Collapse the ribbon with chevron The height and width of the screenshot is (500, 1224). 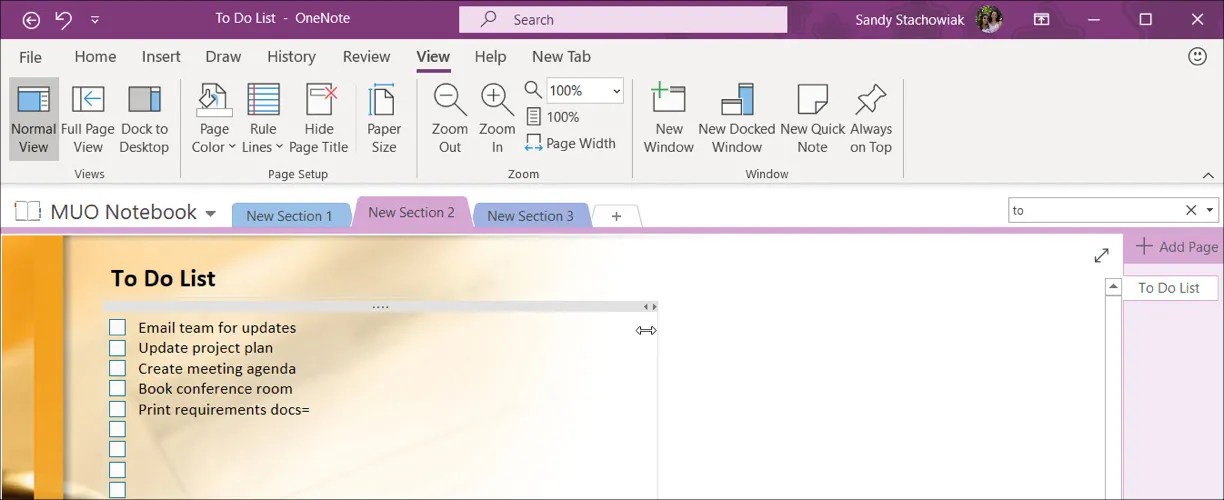(1208, 175)
